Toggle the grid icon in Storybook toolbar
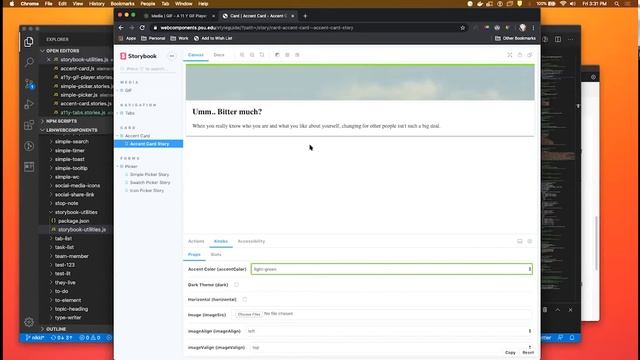Viewport: 640px width, 360px height. (x=287, y=55)
